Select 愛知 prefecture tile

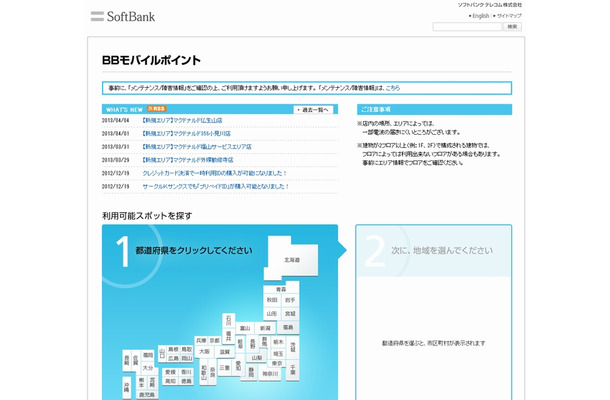238,367
